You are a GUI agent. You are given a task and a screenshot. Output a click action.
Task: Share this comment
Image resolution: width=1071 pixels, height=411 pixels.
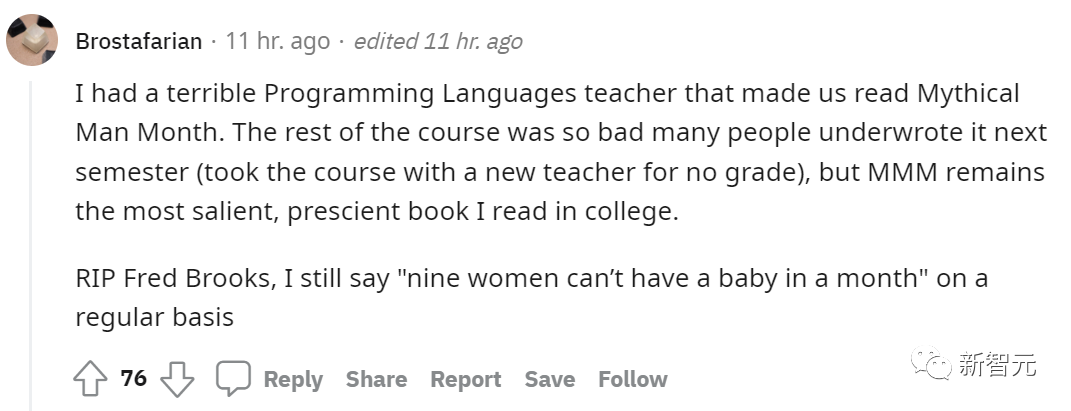click(x=376, y=380)
